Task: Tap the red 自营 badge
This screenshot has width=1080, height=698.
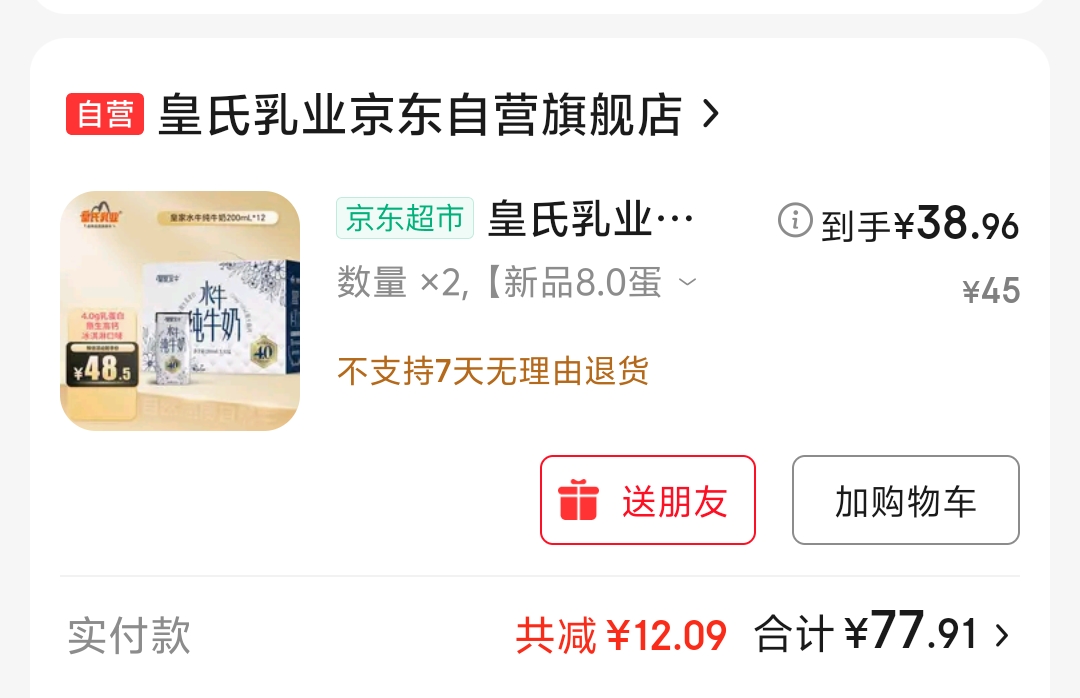Action: click(x=105, y=114)
